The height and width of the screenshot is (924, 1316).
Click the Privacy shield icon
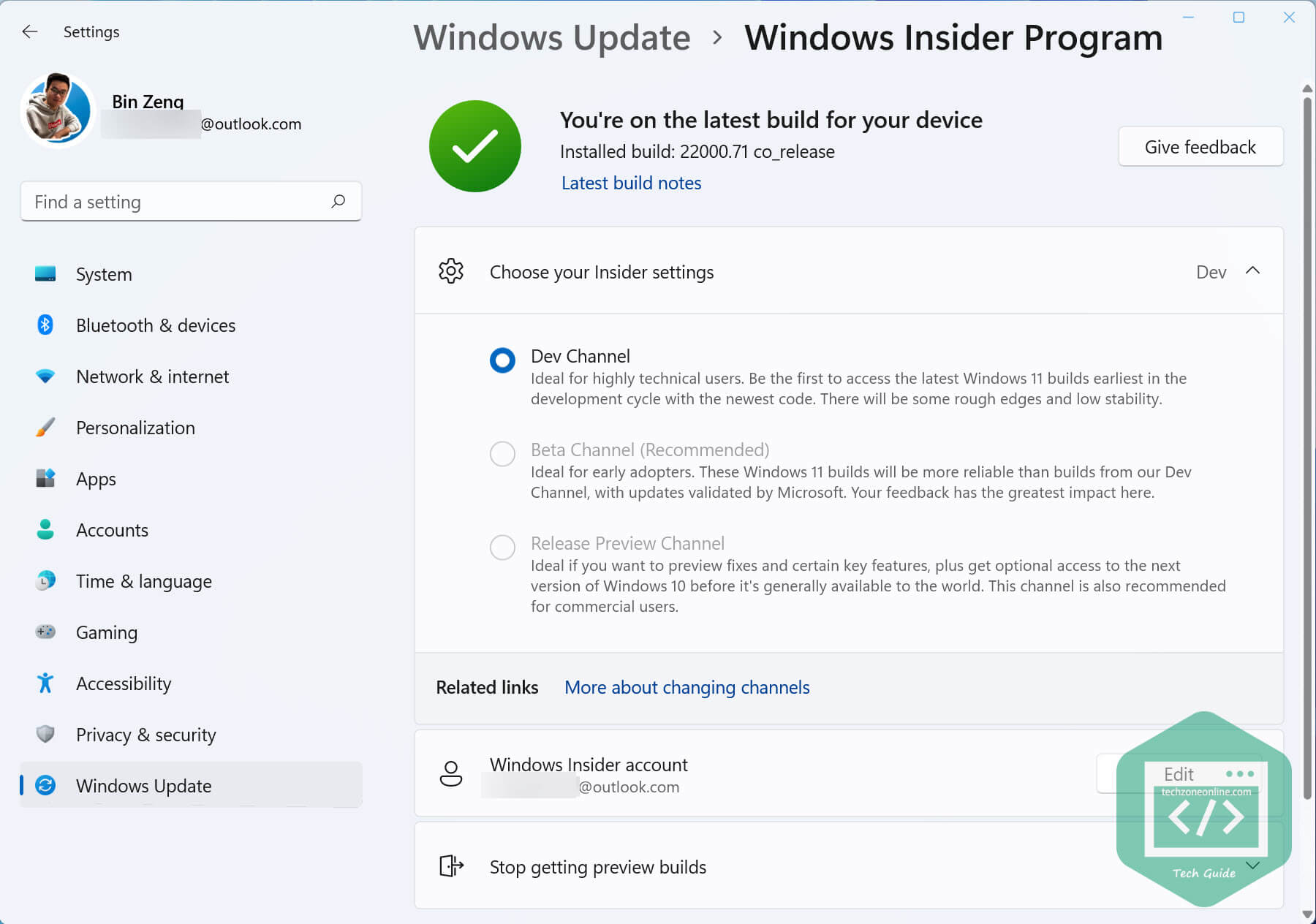pos(45,734)
